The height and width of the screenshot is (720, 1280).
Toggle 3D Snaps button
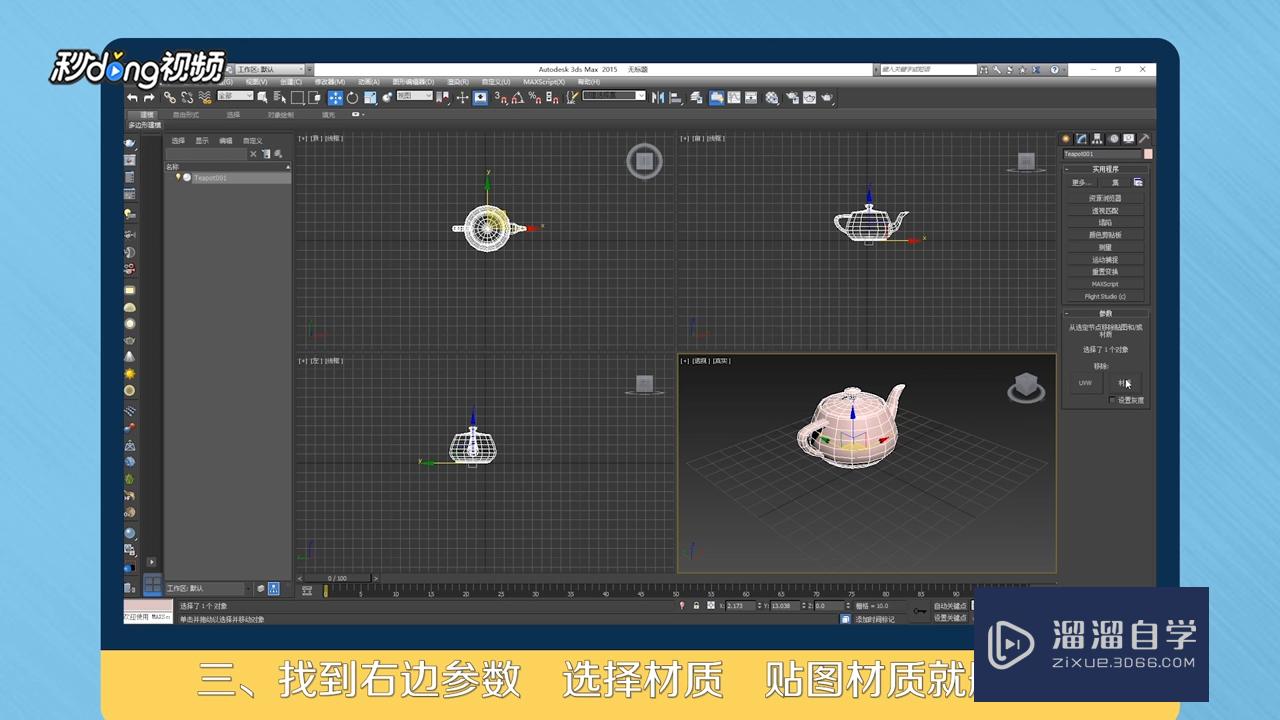pyautogui.click(x=500, y=97)
